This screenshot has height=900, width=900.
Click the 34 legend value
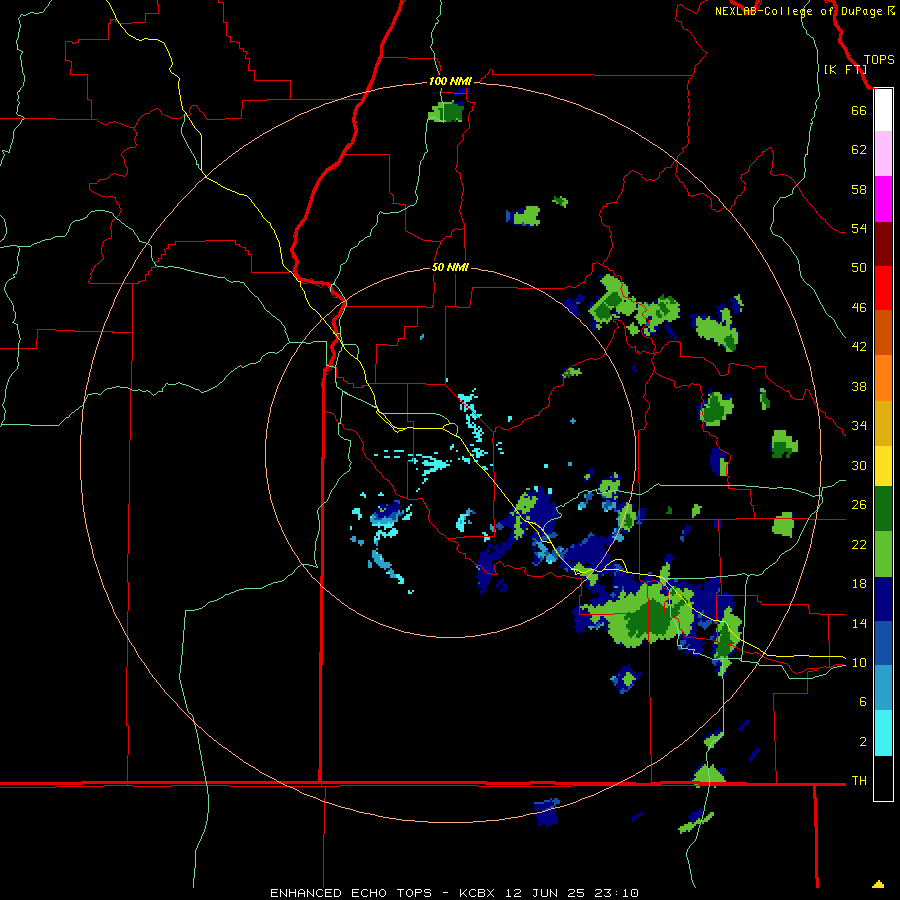click(859, 425)
